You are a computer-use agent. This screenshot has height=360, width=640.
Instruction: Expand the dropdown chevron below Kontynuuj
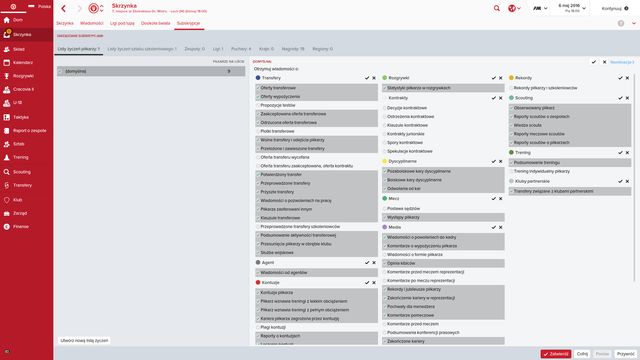pos(634,23)
